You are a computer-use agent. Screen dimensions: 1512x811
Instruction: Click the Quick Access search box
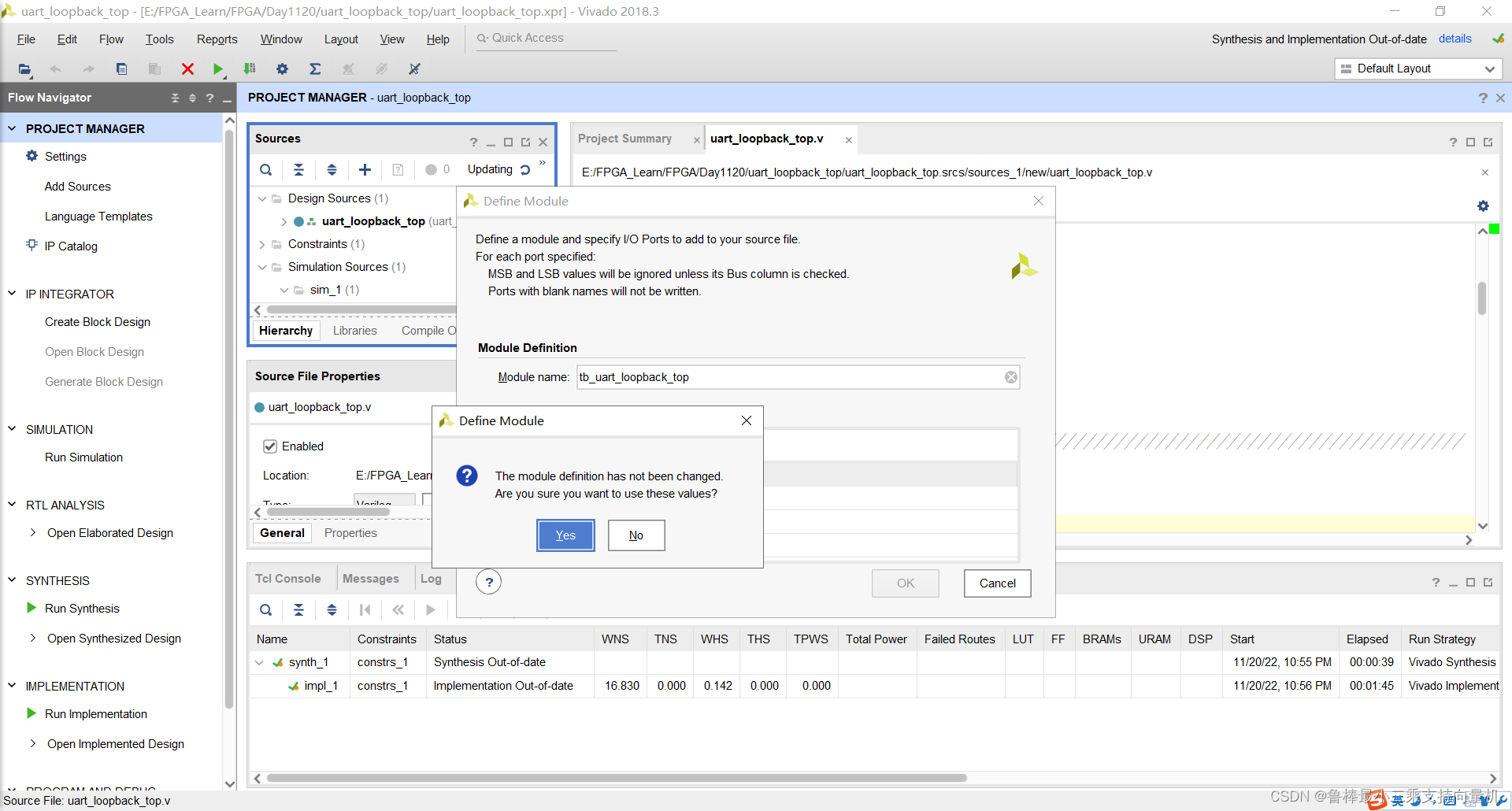tap(546, 38)
